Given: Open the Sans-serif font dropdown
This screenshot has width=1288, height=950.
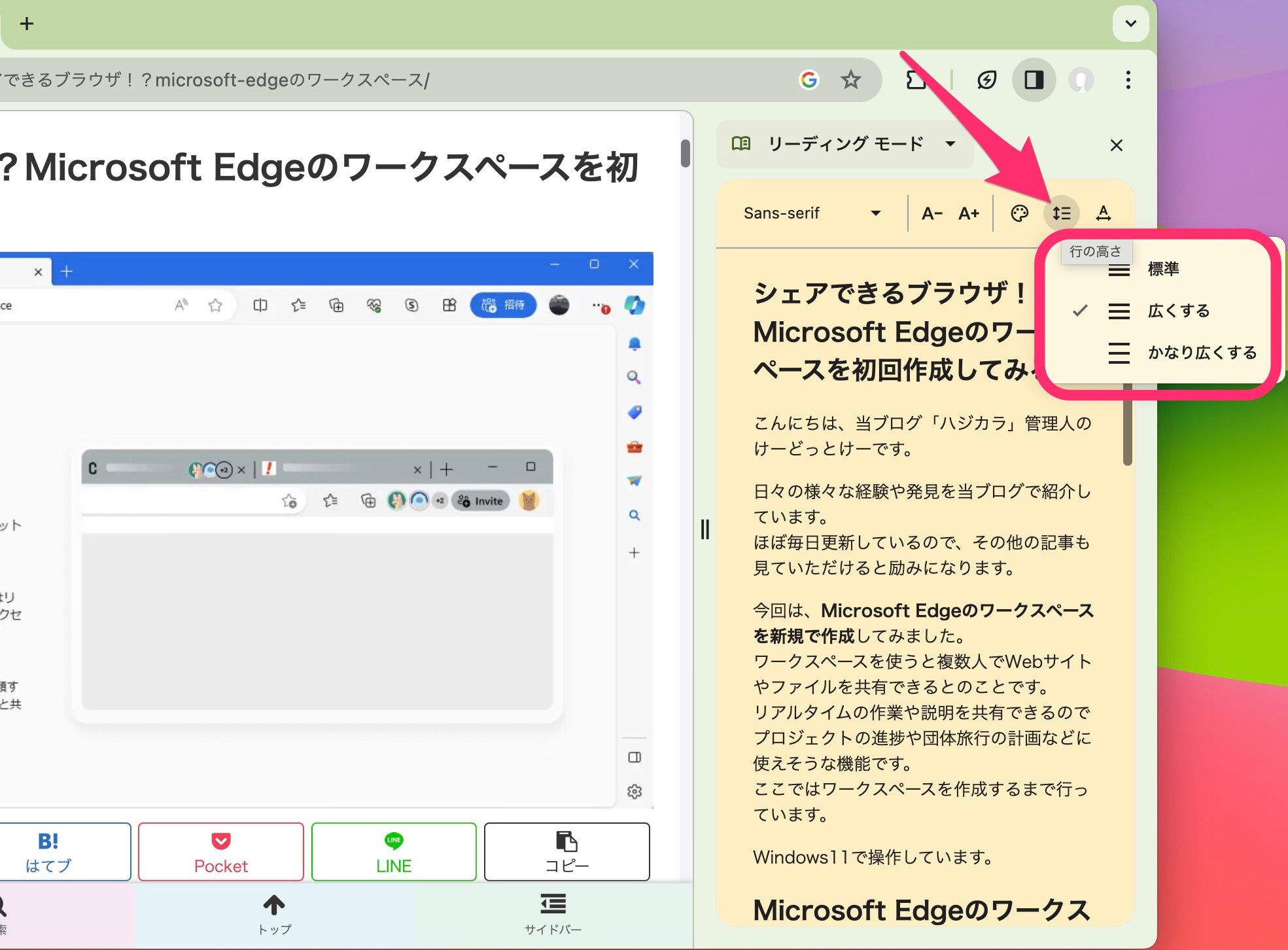Looking at the screenshot, I should click(x=813, y=213).
